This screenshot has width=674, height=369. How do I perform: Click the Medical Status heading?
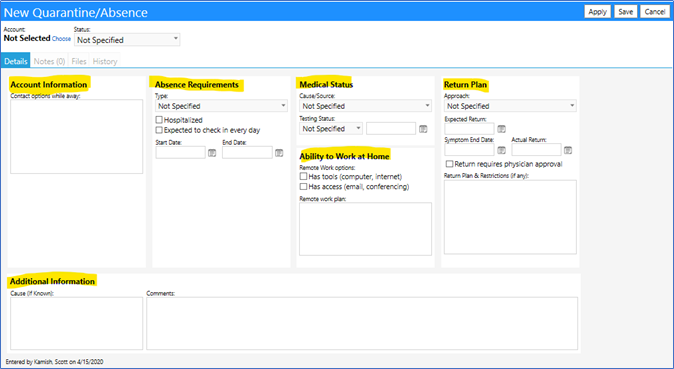pos(326,85)
